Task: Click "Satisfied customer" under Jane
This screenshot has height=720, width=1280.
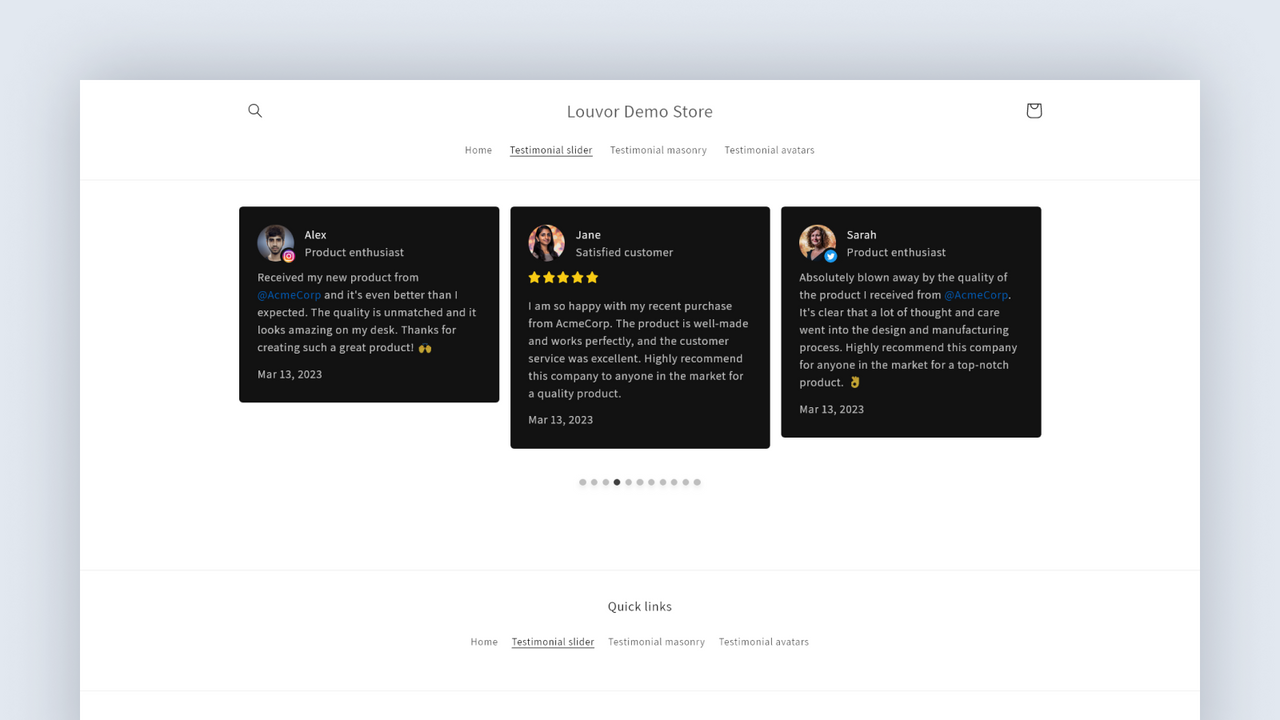Action: coord(624,253)
